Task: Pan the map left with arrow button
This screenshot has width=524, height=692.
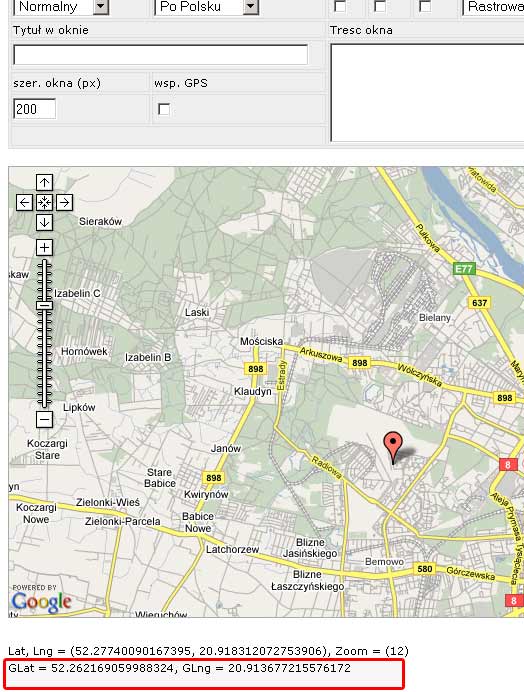Action: point(24,203)
